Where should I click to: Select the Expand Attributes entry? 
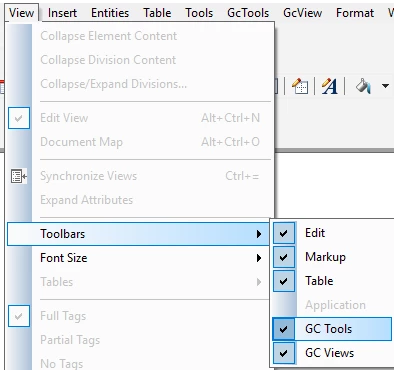(x=138, y=200)
